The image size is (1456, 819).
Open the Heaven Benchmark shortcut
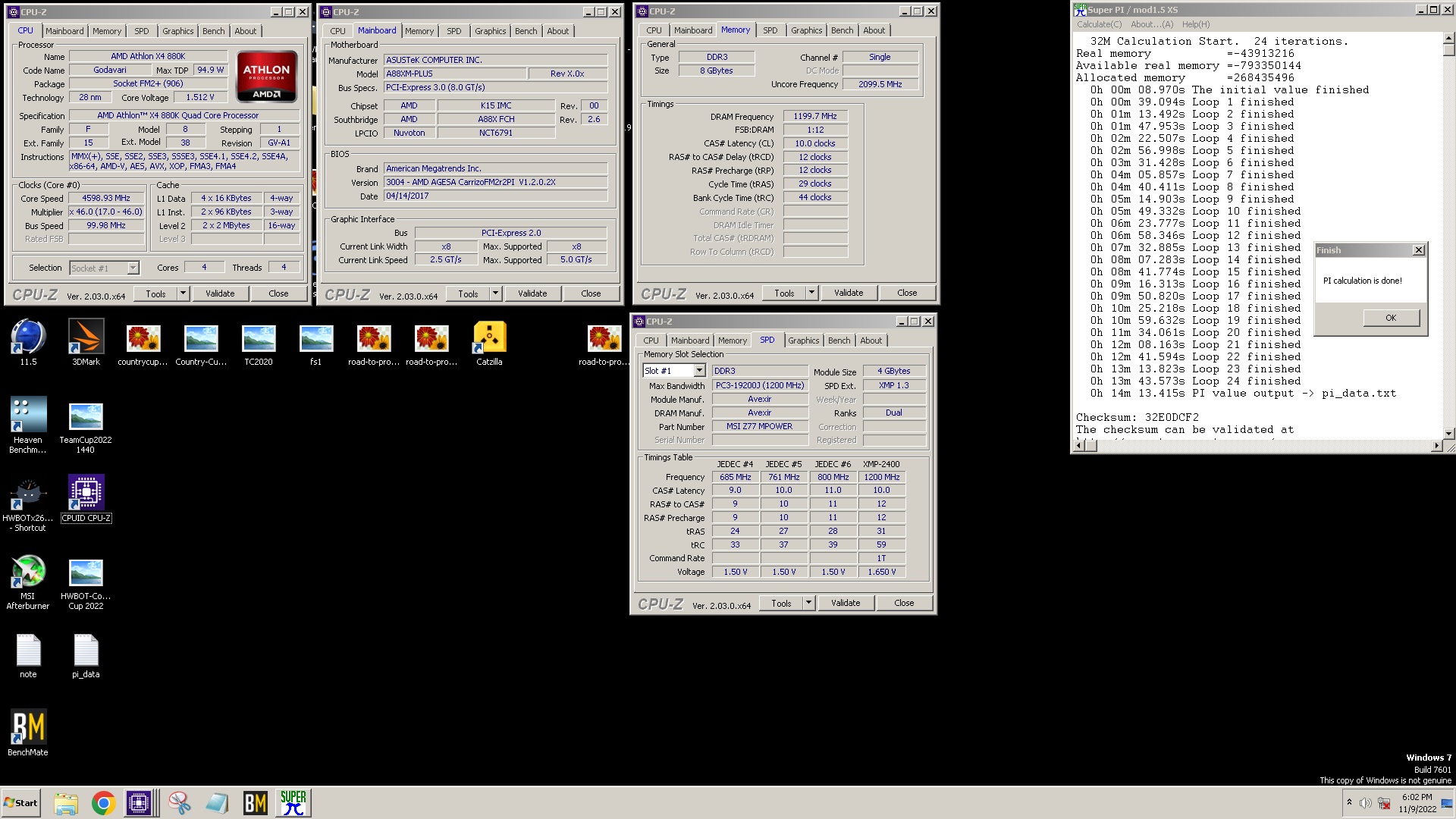28,425
